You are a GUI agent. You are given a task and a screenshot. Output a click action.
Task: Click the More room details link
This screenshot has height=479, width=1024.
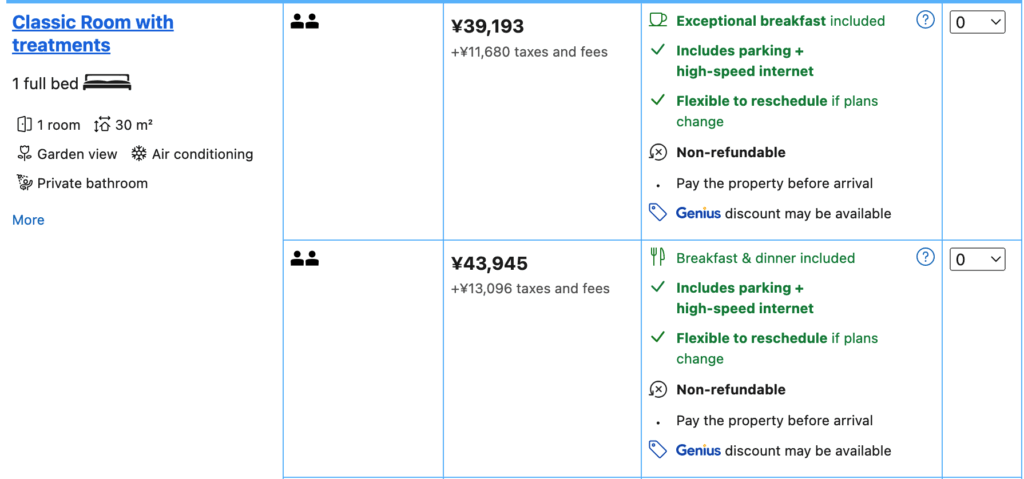(x=28, y=220)
